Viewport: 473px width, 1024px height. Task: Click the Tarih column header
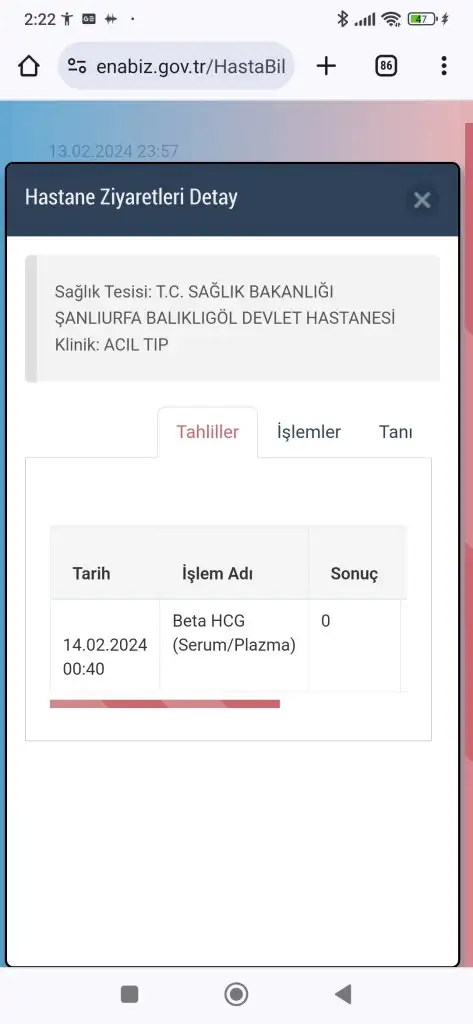point(91,574)
